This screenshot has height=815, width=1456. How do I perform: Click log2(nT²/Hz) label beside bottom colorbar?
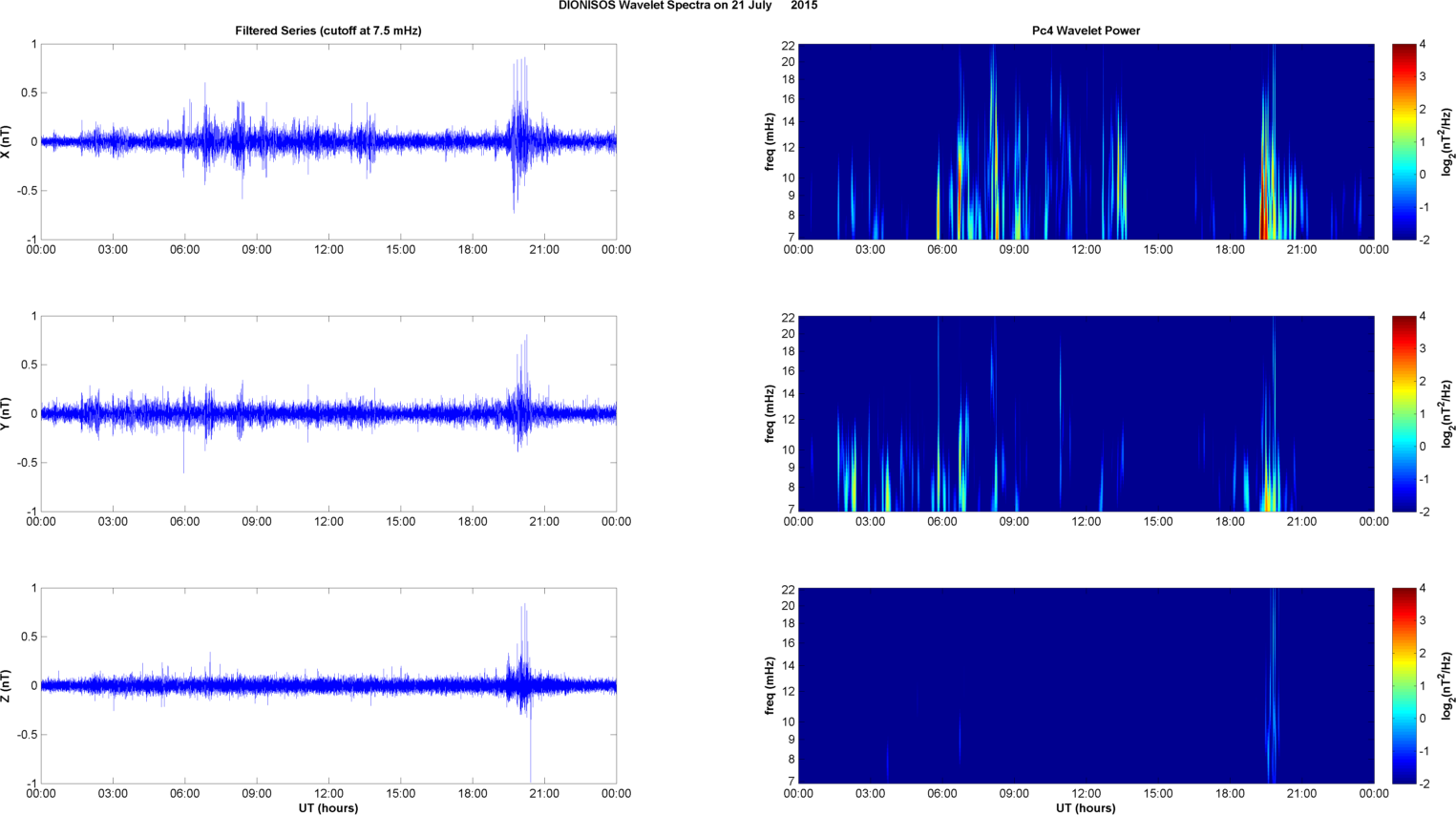click(x=1447, y=685)
